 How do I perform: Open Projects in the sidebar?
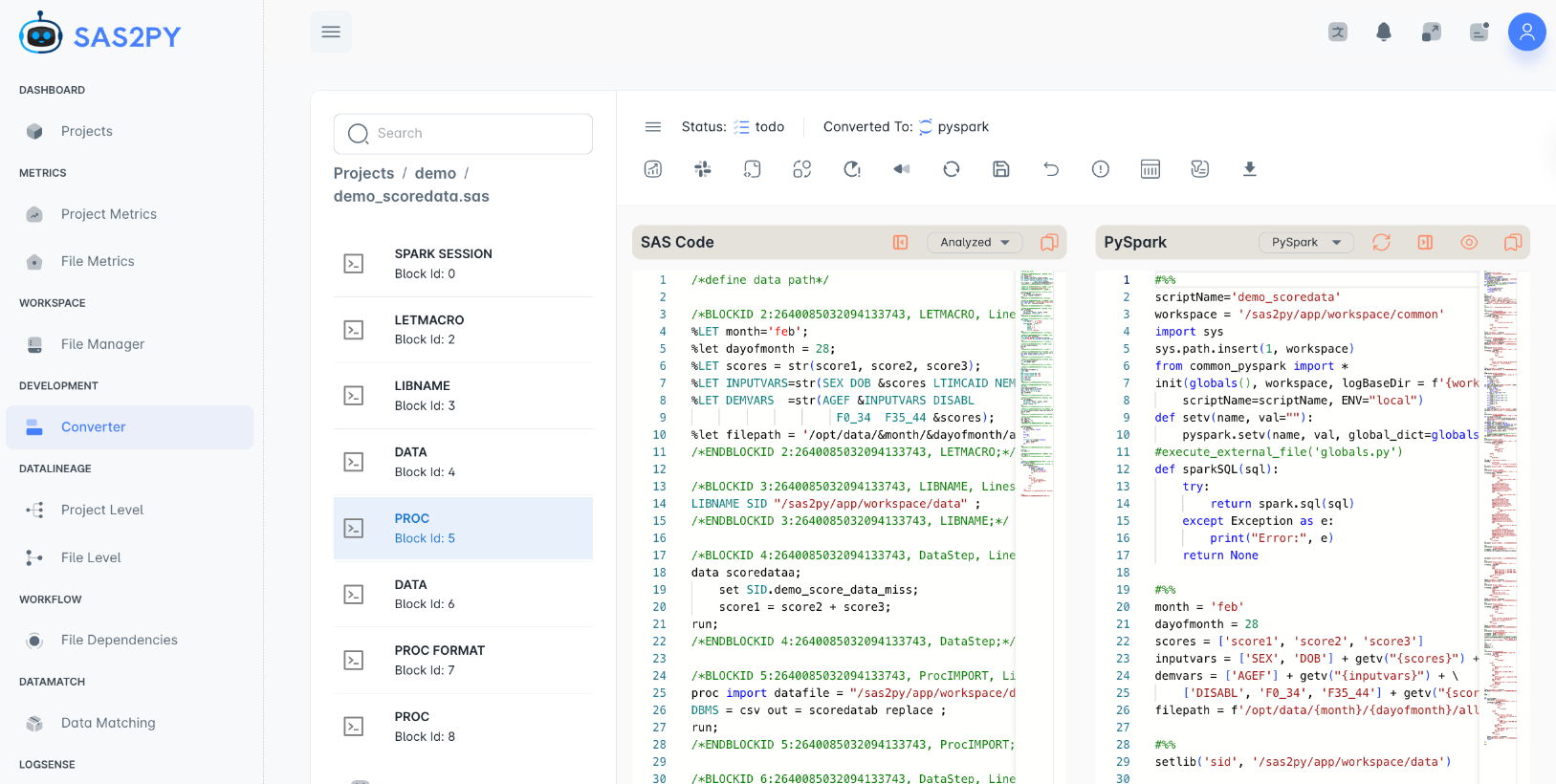tap(130, 131)
